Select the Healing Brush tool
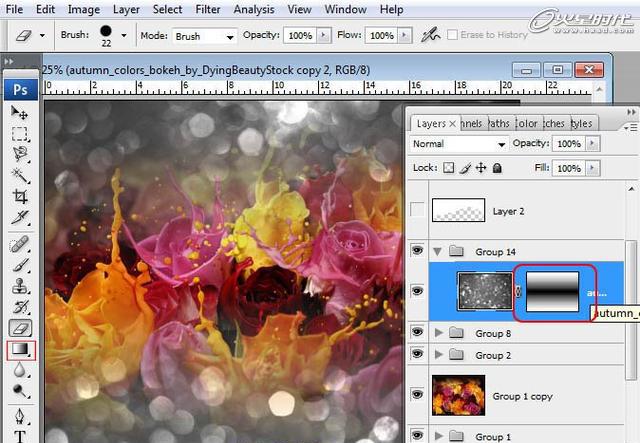The image size is (640, 443). (x=19, y=245)
